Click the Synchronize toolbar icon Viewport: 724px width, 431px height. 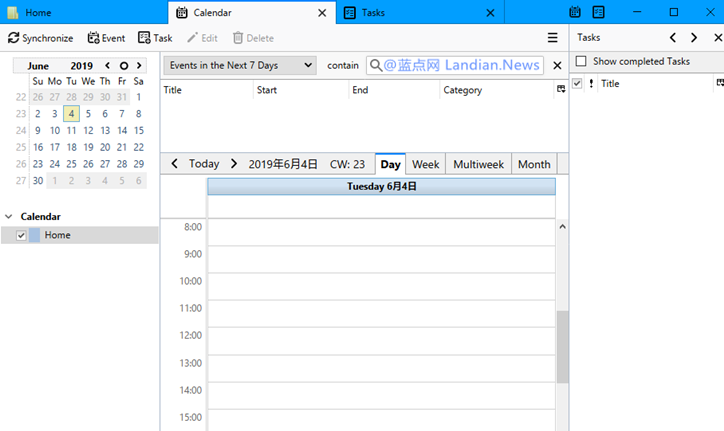(x=14, y=38)
